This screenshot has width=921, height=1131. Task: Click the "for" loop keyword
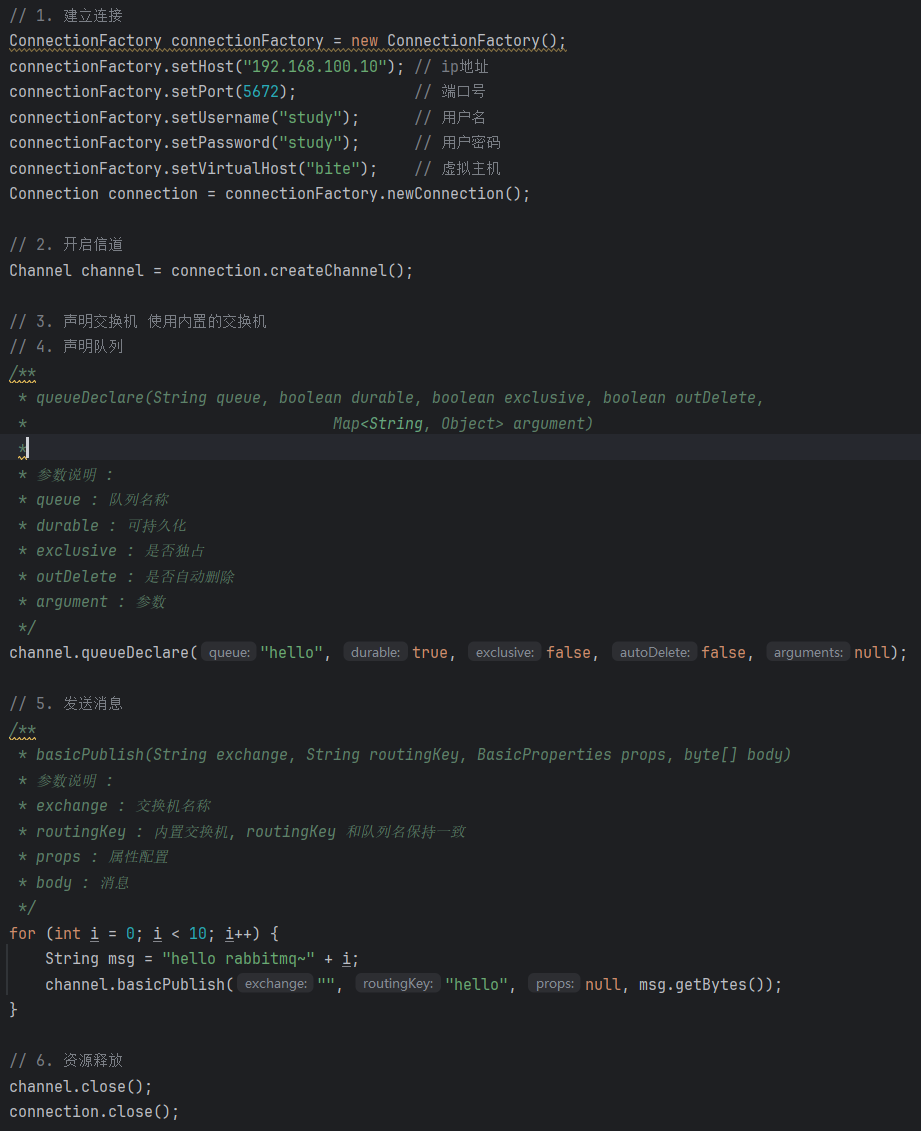click(x=22, y=934)
